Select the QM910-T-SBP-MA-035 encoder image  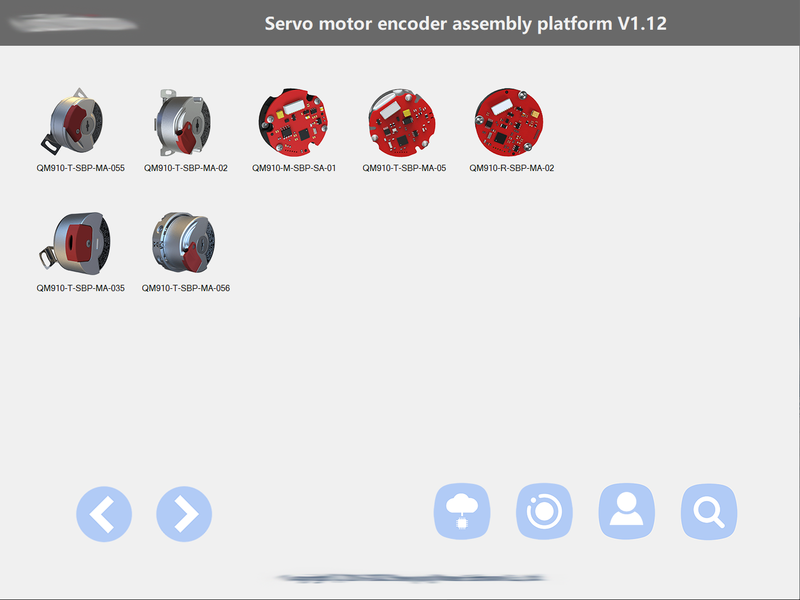76,243
